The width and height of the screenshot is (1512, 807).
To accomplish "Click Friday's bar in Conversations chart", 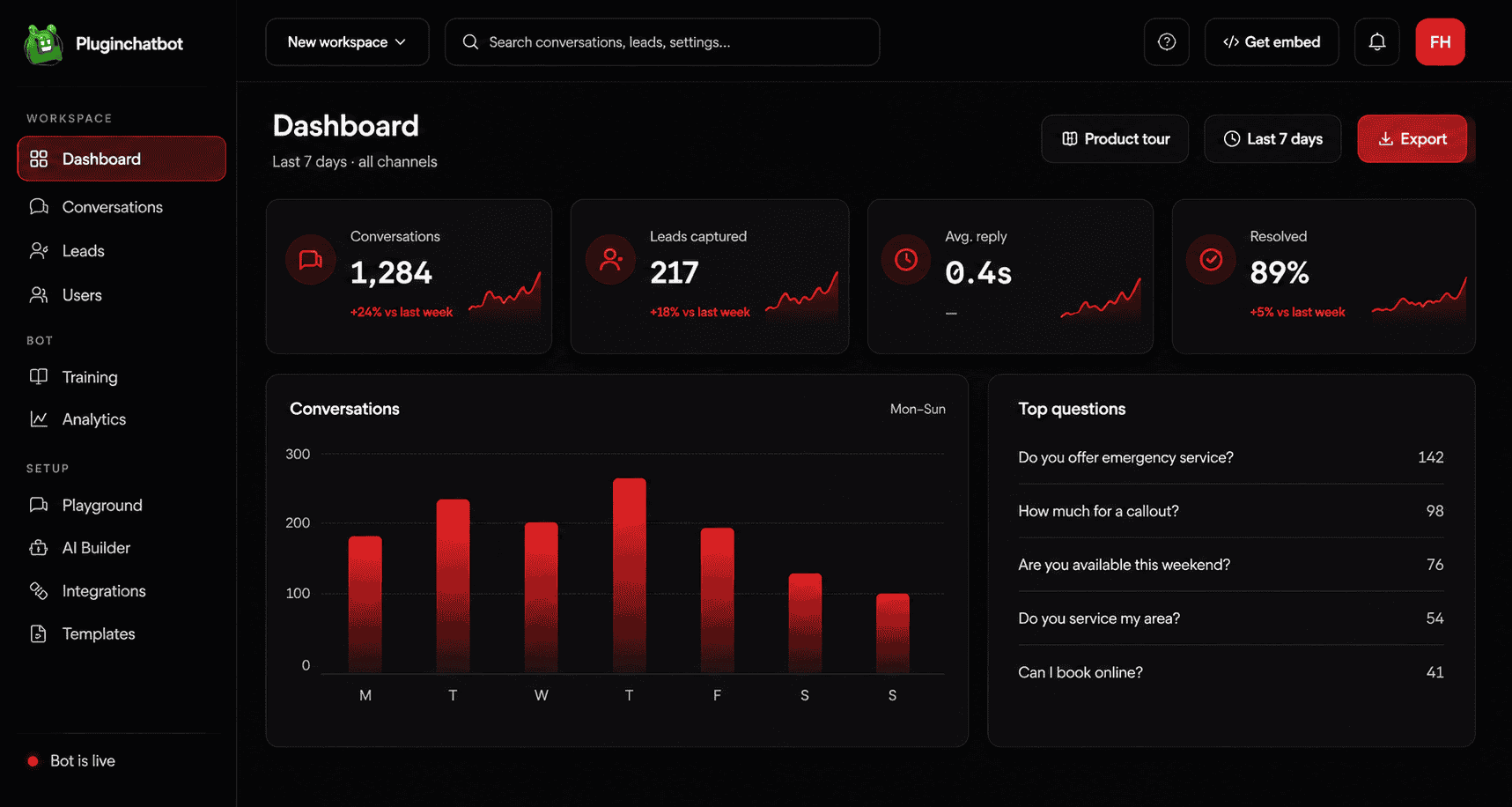I will pyautogui.click(x=717, y=601).
